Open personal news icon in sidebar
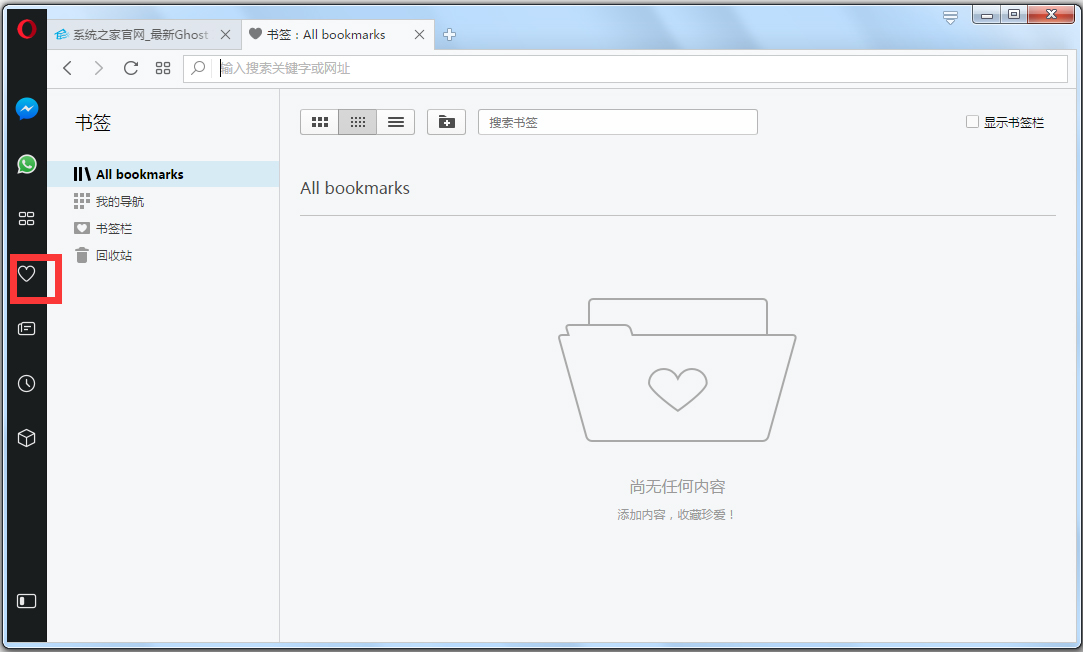Image resolution: width=1083 pixels, height=652 pixels. coord(26,328)
